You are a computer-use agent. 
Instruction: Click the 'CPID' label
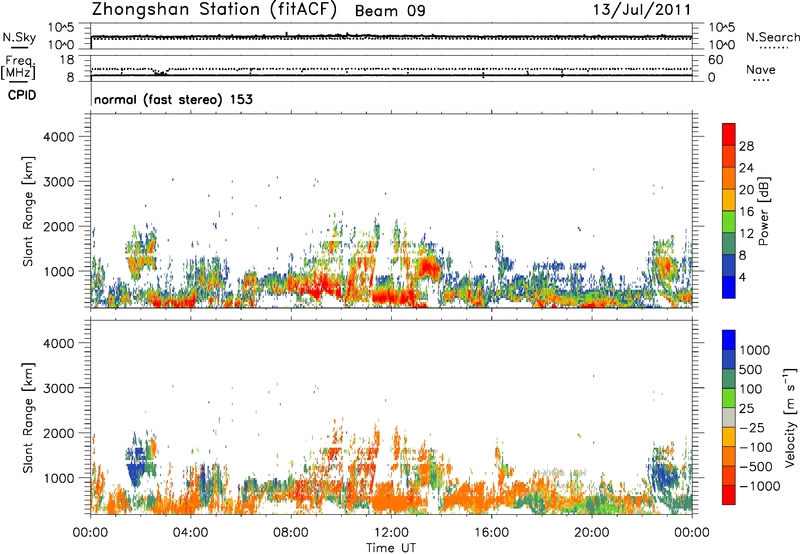coord(22,95)
